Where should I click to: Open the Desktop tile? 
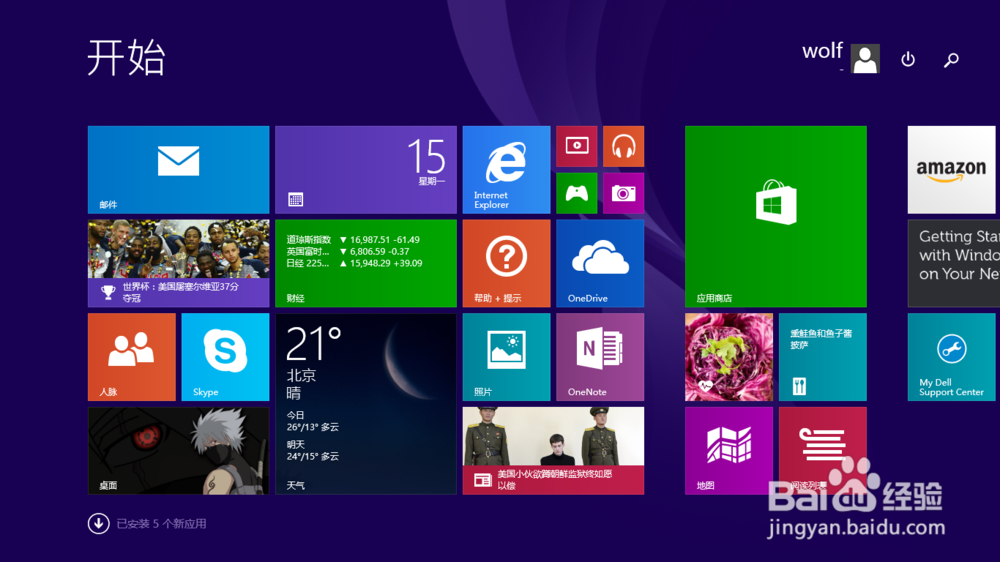click(x=179, y=451)
